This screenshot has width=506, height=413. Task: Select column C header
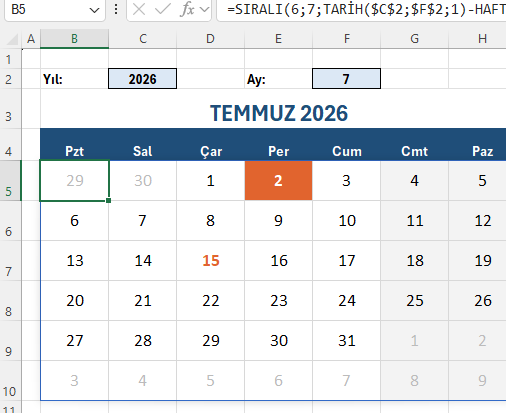143,39
